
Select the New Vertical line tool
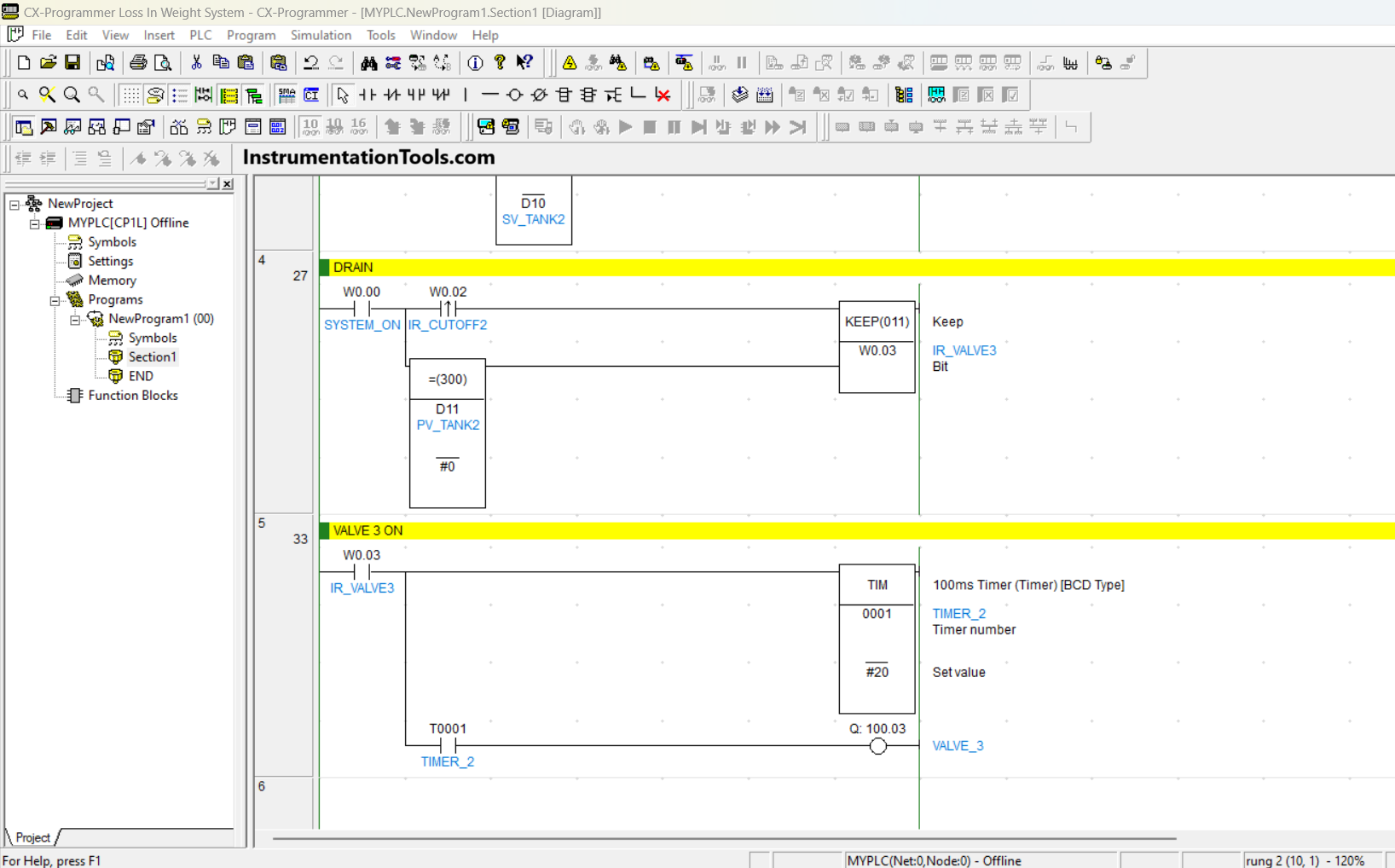(x=466, y=95)
